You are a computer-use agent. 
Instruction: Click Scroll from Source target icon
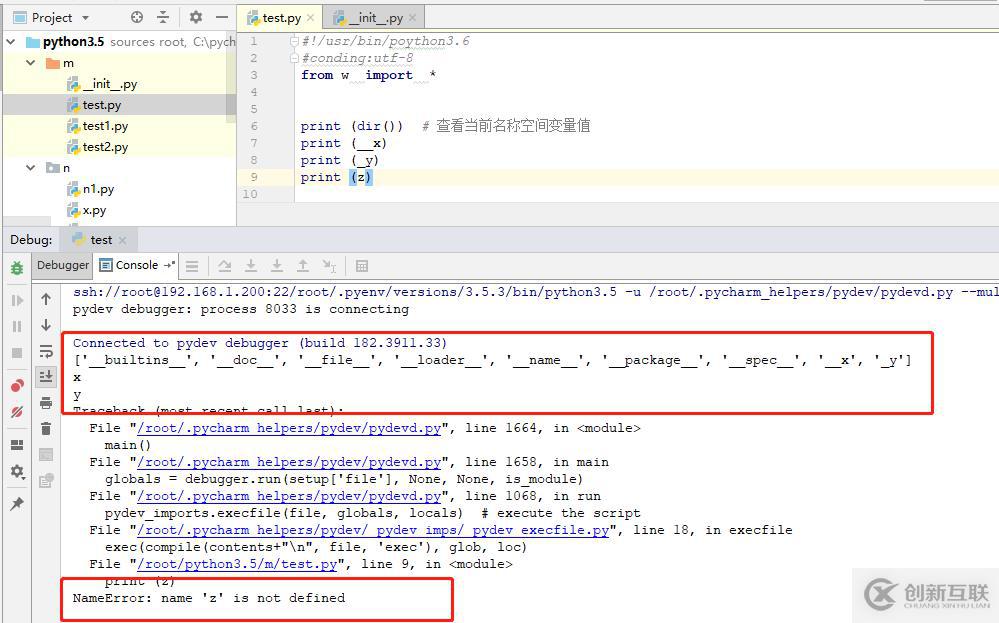click(x=137, y=17)
